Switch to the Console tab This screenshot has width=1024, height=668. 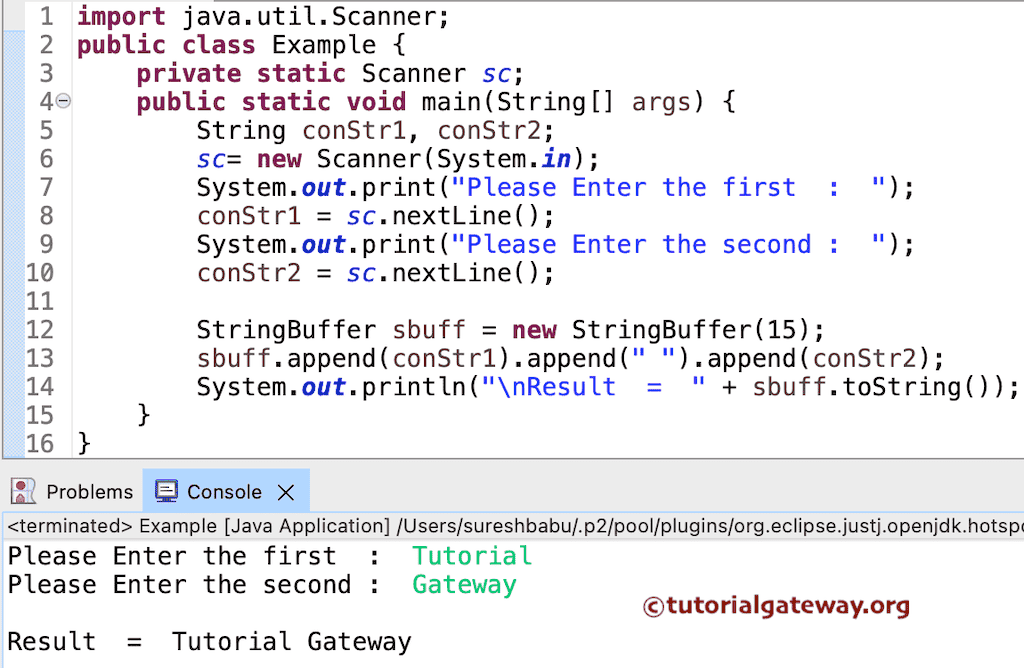tap(225, 491)
